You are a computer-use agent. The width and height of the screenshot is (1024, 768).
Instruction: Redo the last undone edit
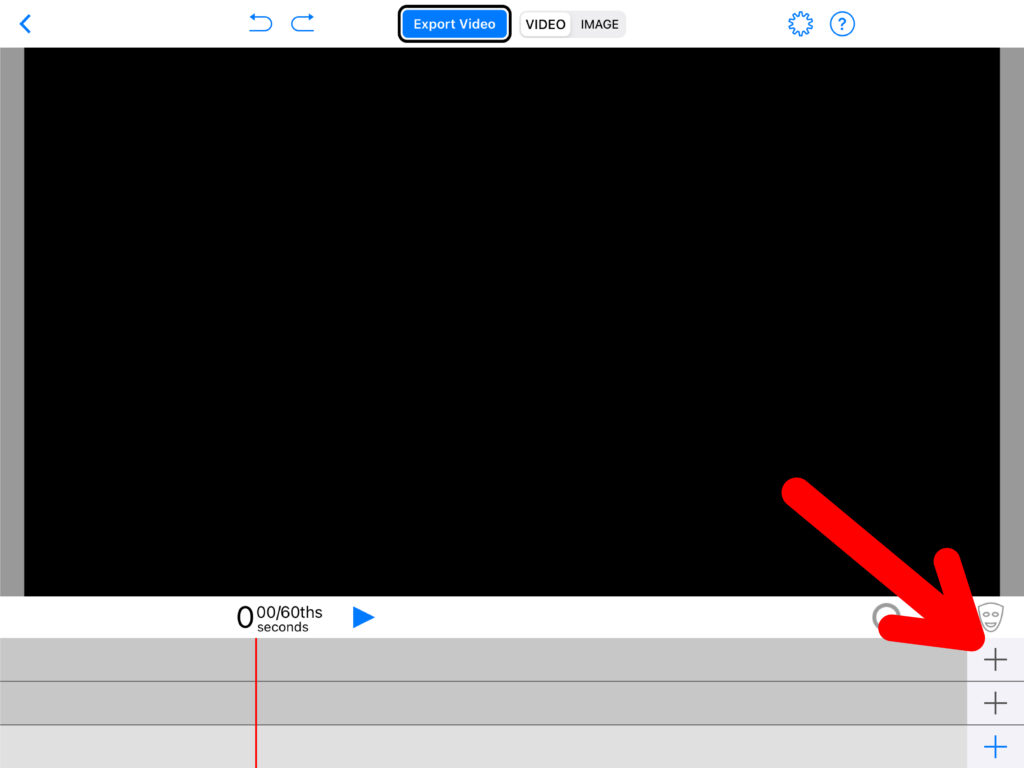(303, 23)
